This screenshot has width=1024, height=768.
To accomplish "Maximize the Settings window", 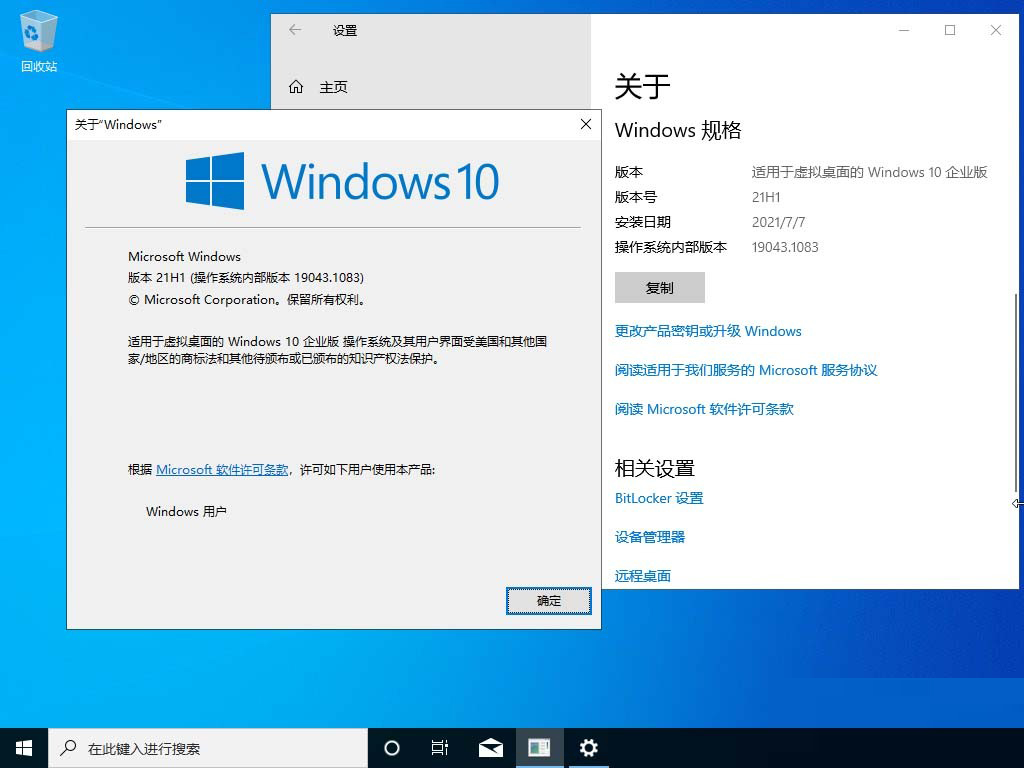I will pyautogui.click(x=950, y=30).
